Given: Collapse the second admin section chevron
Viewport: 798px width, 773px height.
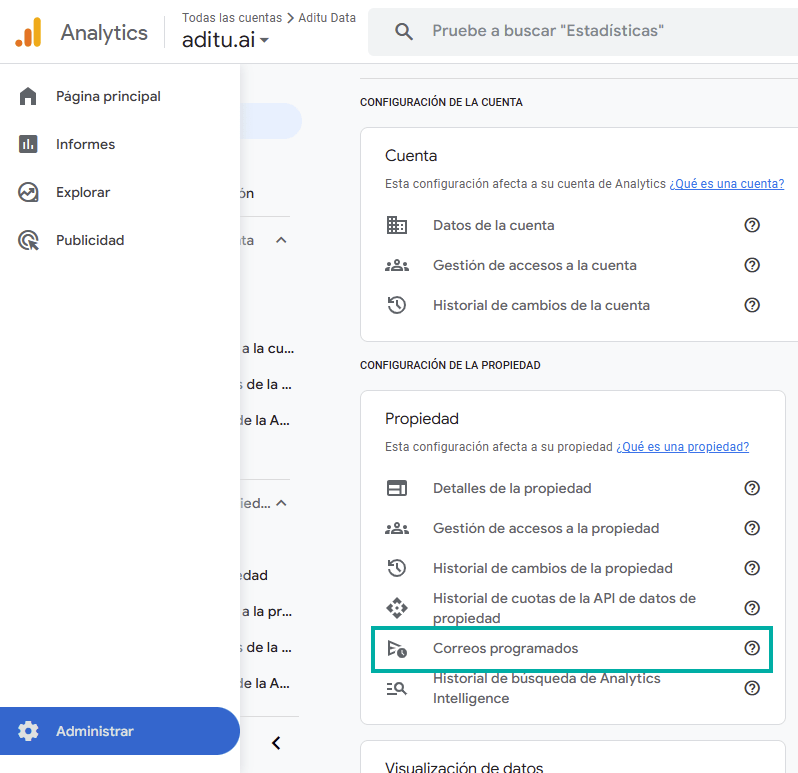Looking at the screenshot, I should [x=281, y=503].
